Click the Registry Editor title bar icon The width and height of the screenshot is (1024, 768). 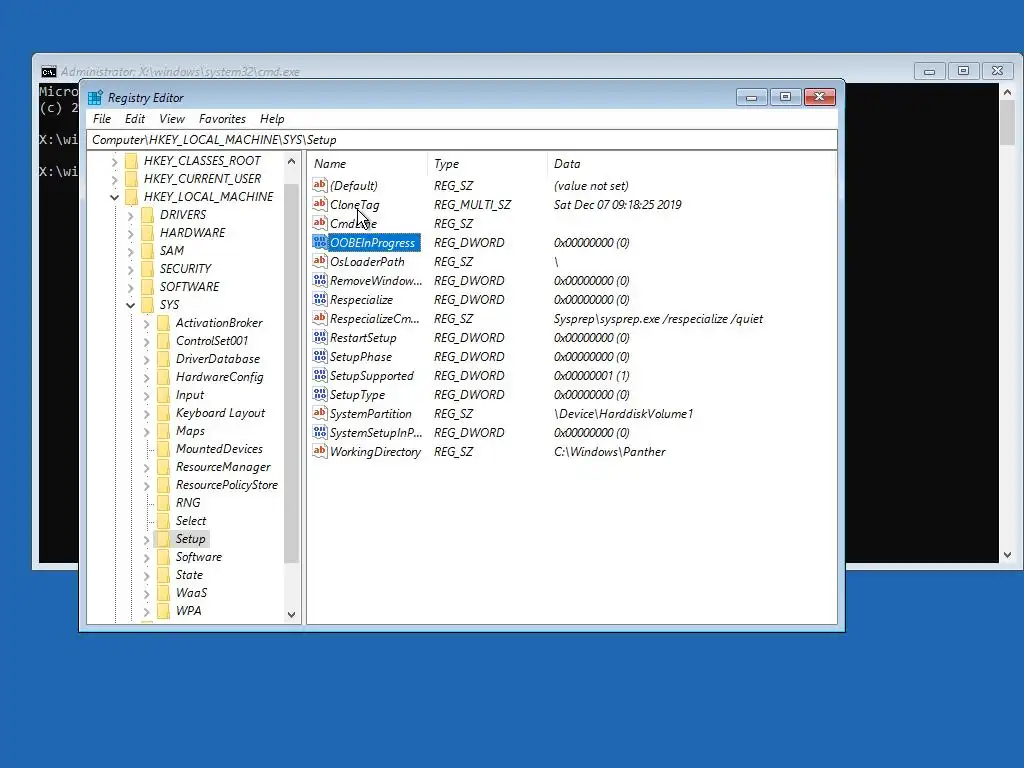[x=95, y=97]
